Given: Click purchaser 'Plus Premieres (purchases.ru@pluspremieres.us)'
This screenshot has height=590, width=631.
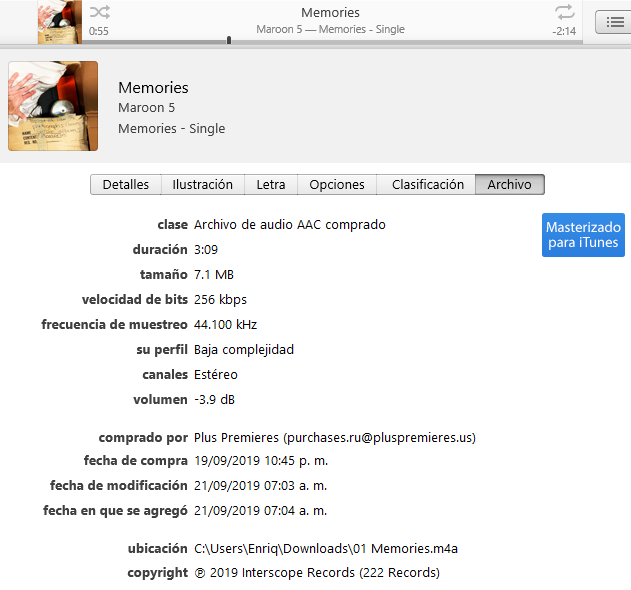Looking at the screenshot, I should (x=335, y=437).
